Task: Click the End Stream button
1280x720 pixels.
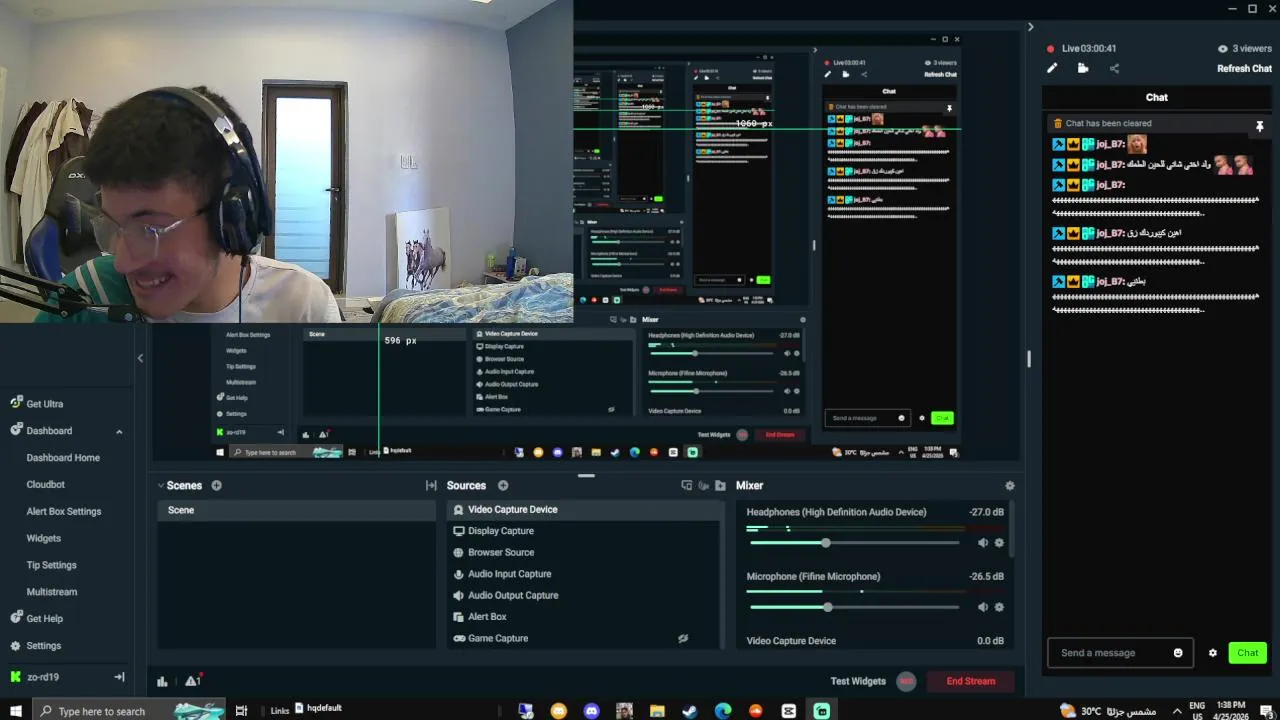Action: tap(970, 681)
